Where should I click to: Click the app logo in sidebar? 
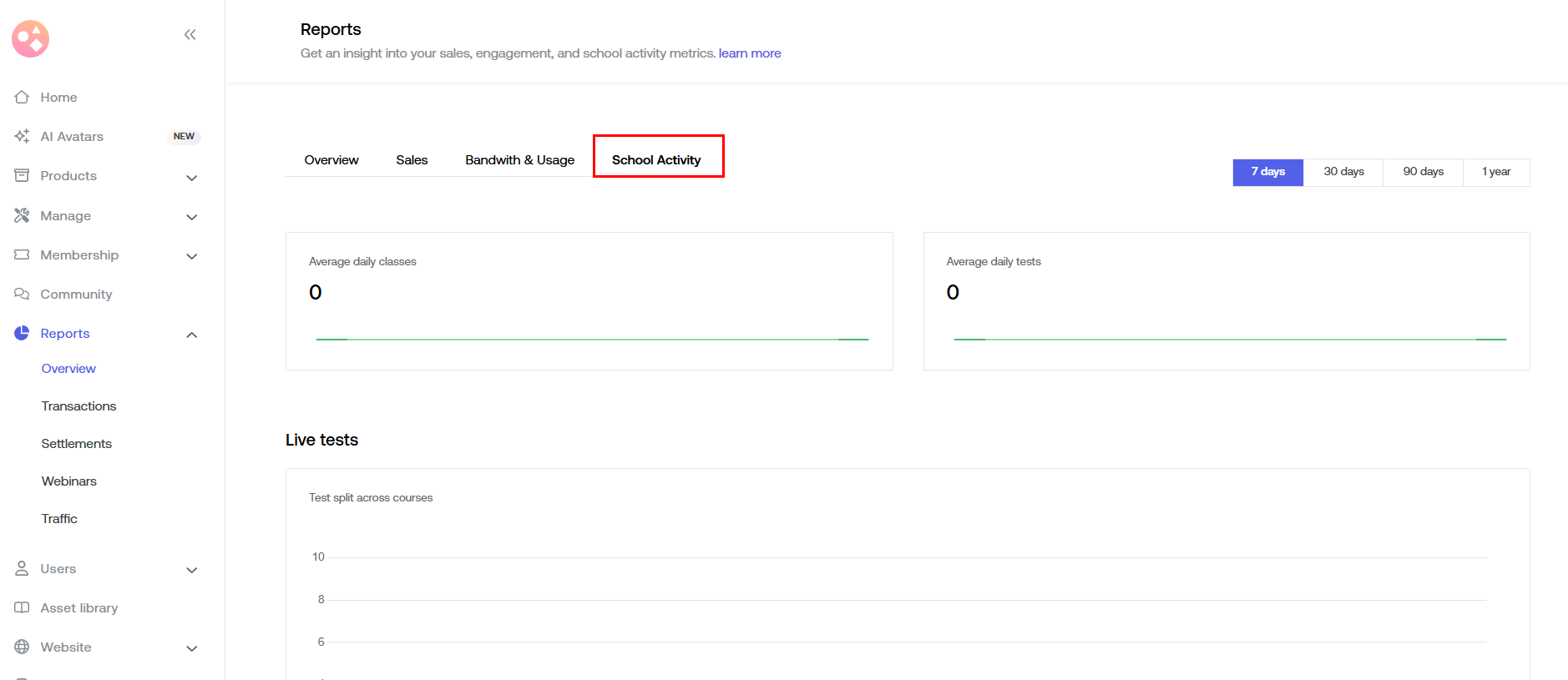tap(31, 38)
